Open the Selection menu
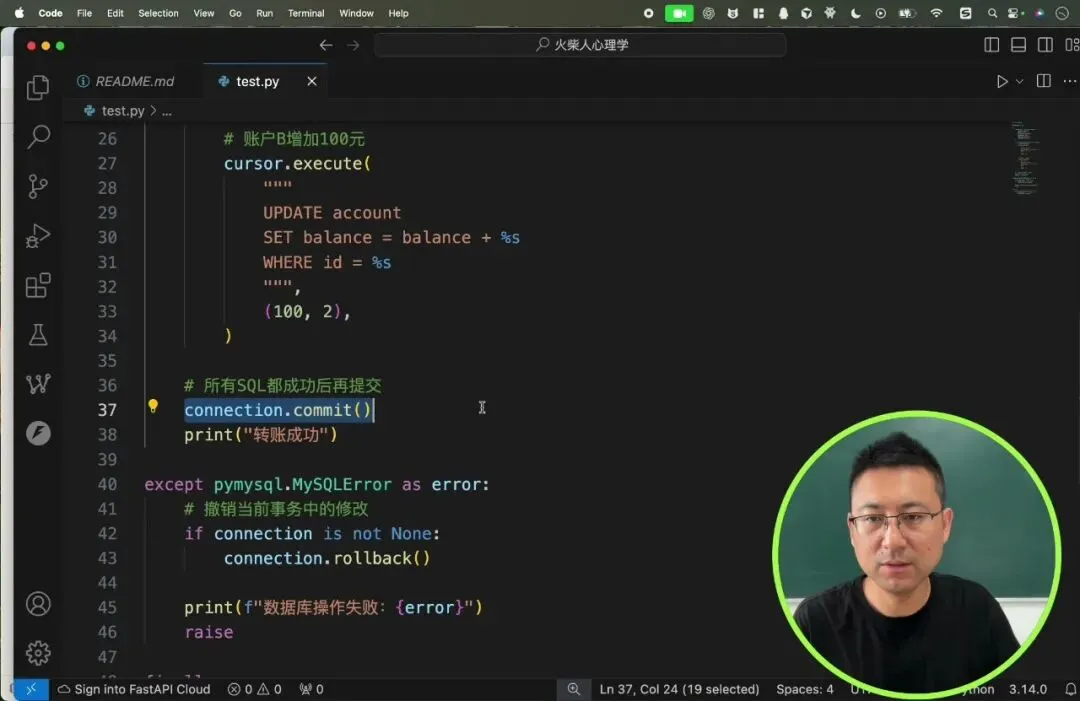The width and height of the screenshot is (1080, 701). click(x=158, y=13)
